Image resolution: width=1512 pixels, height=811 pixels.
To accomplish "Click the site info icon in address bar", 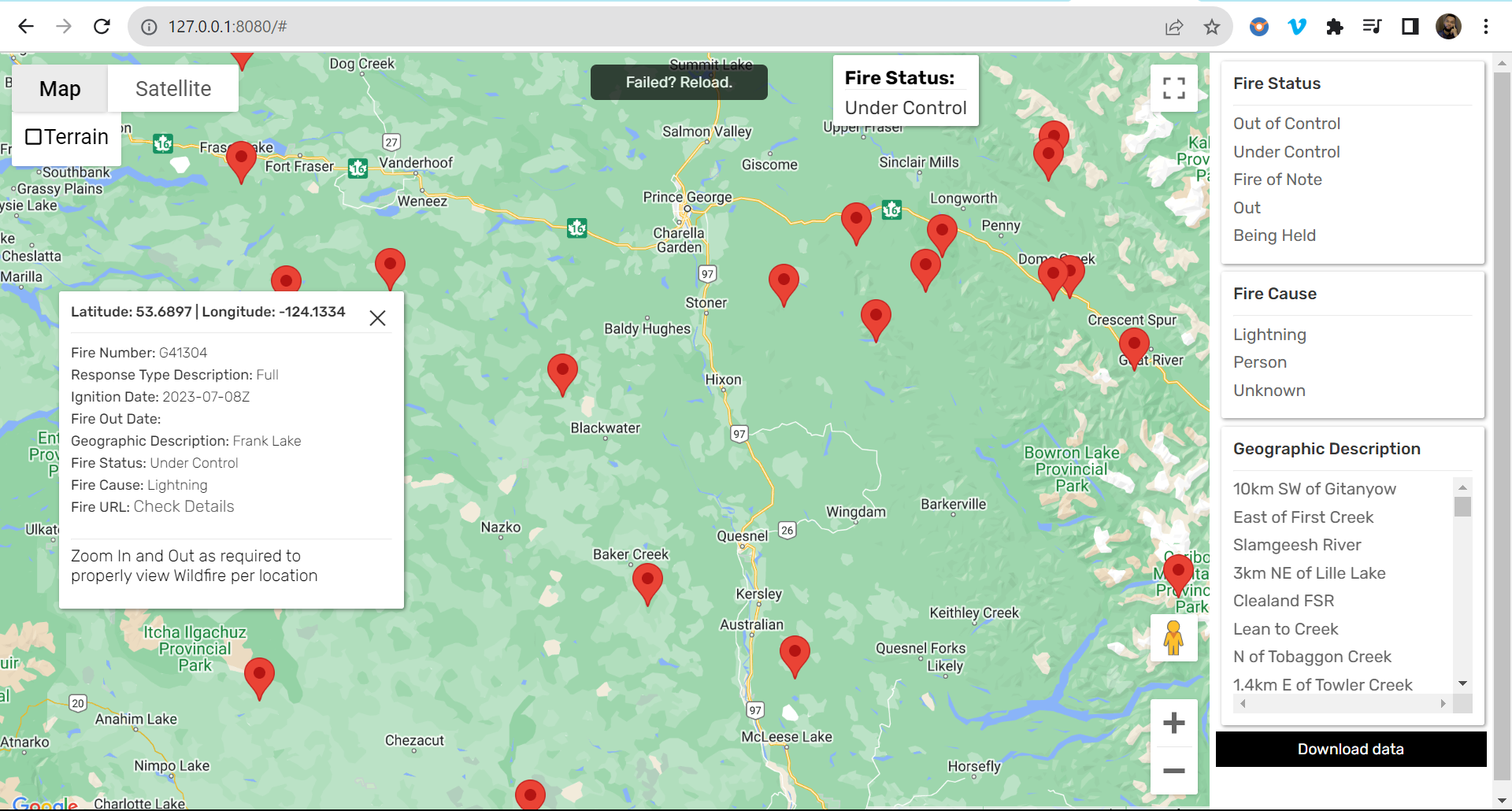I will tap(149, 27).
